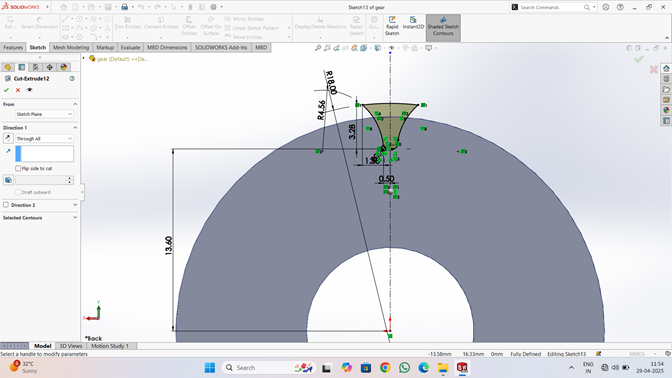Viewport: 672px width, 378px height.
Task: Open the DimXpertManager tab
Action: tap(50, 67)
